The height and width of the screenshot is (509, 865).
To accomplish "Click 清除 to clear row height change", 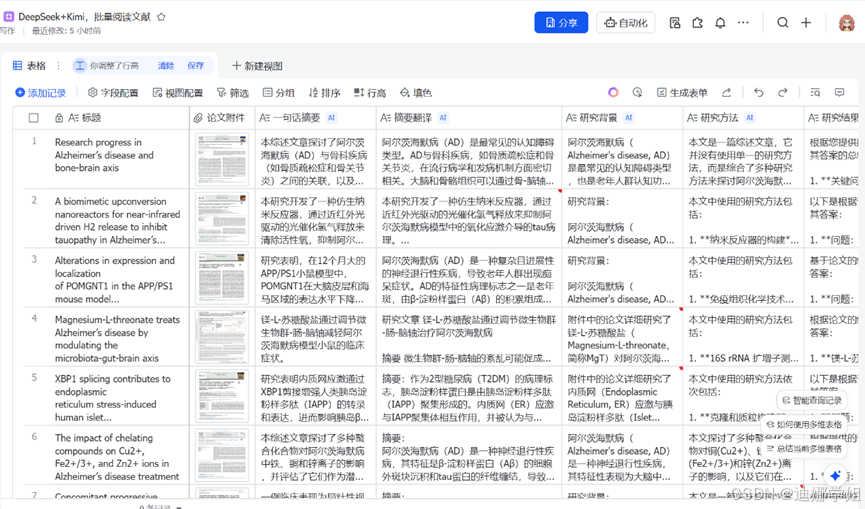I will [x=165, y=66].
